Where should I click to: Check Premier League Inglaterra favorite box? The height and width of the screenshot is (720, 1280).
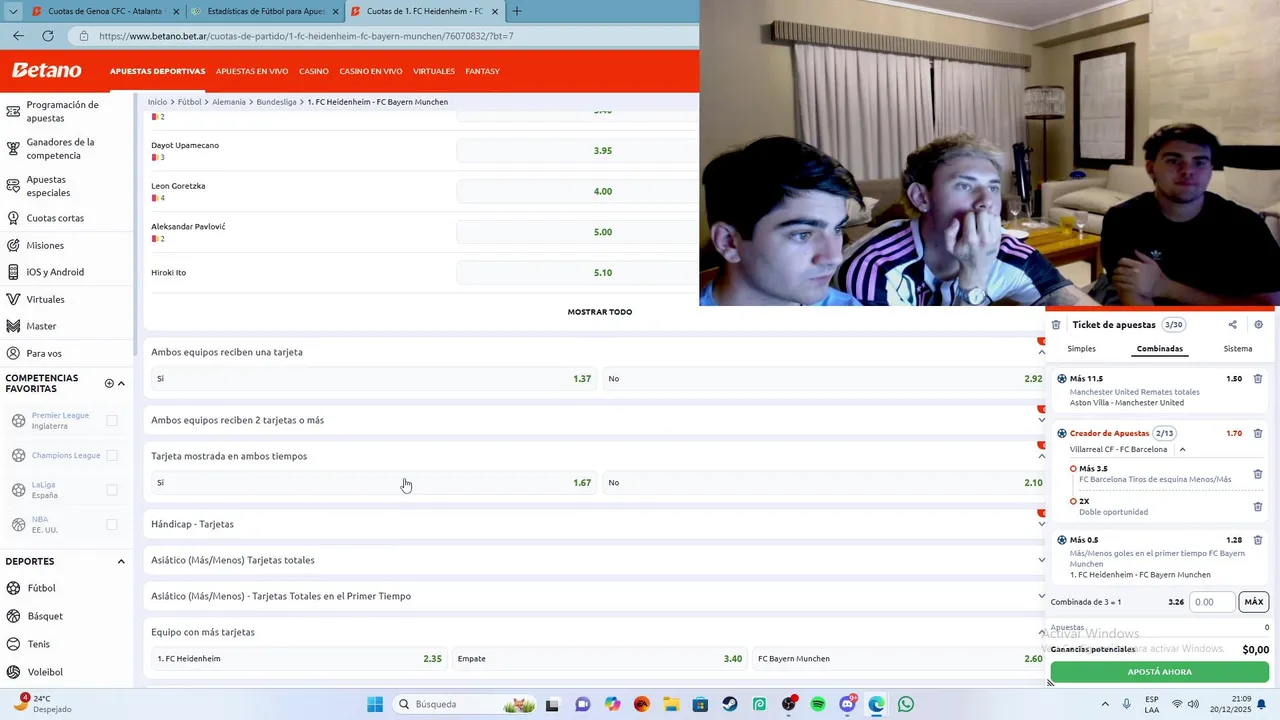(112, 421)
